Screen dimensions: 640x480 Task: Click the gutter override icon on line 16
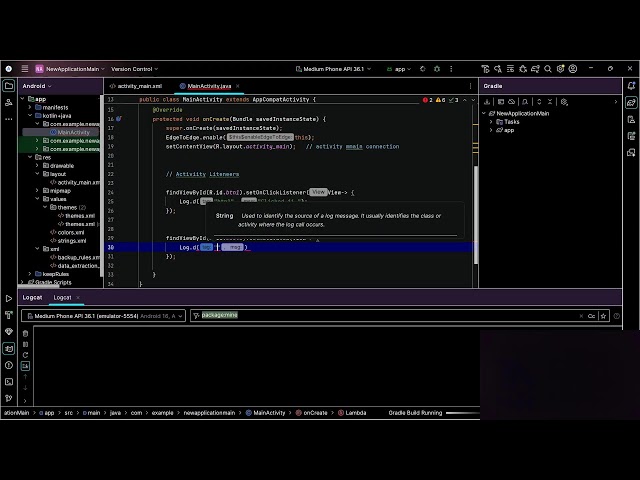119,119
